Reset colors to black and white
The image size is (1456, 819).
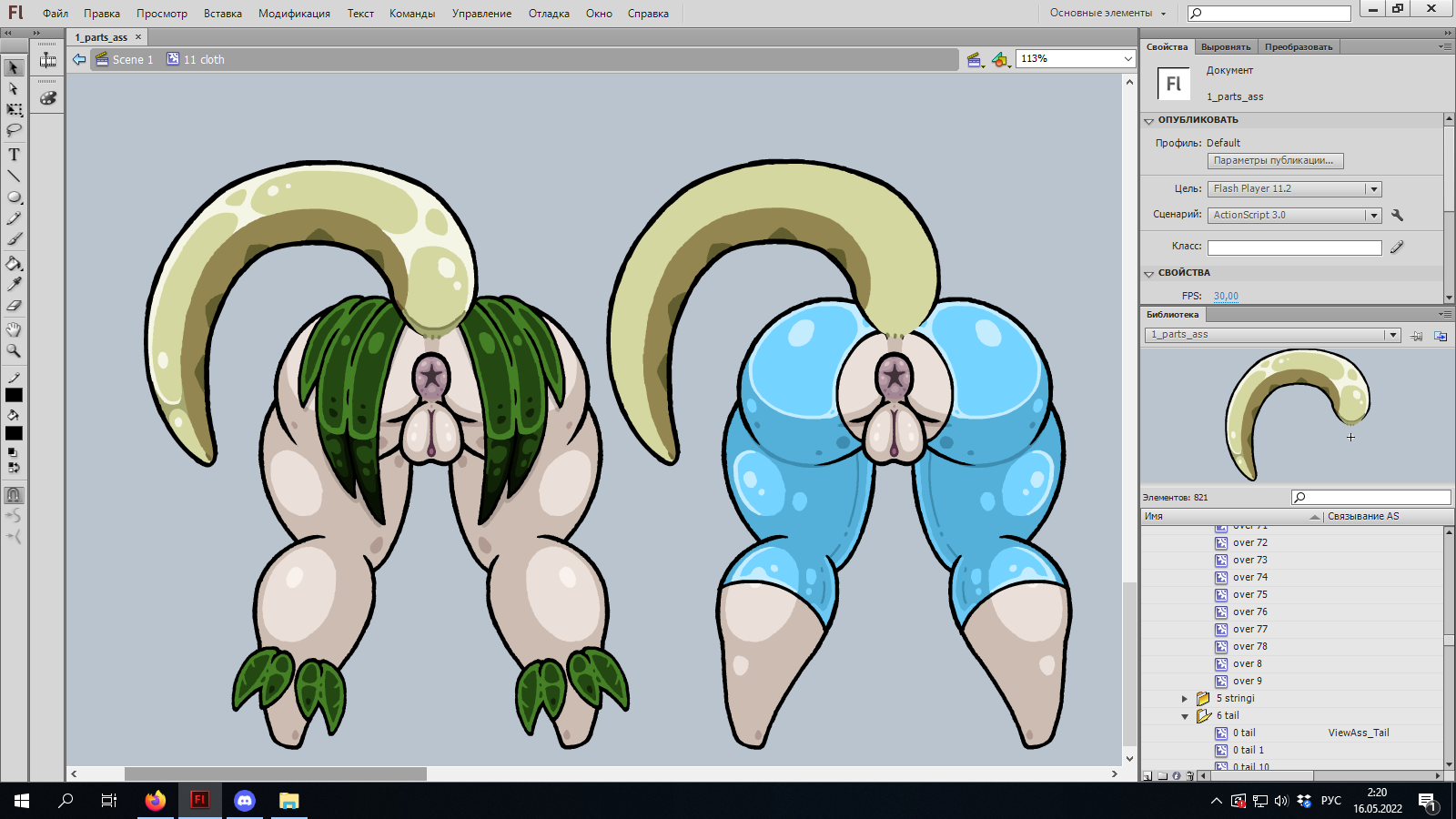pyautogui.click(x=13, y=452)
